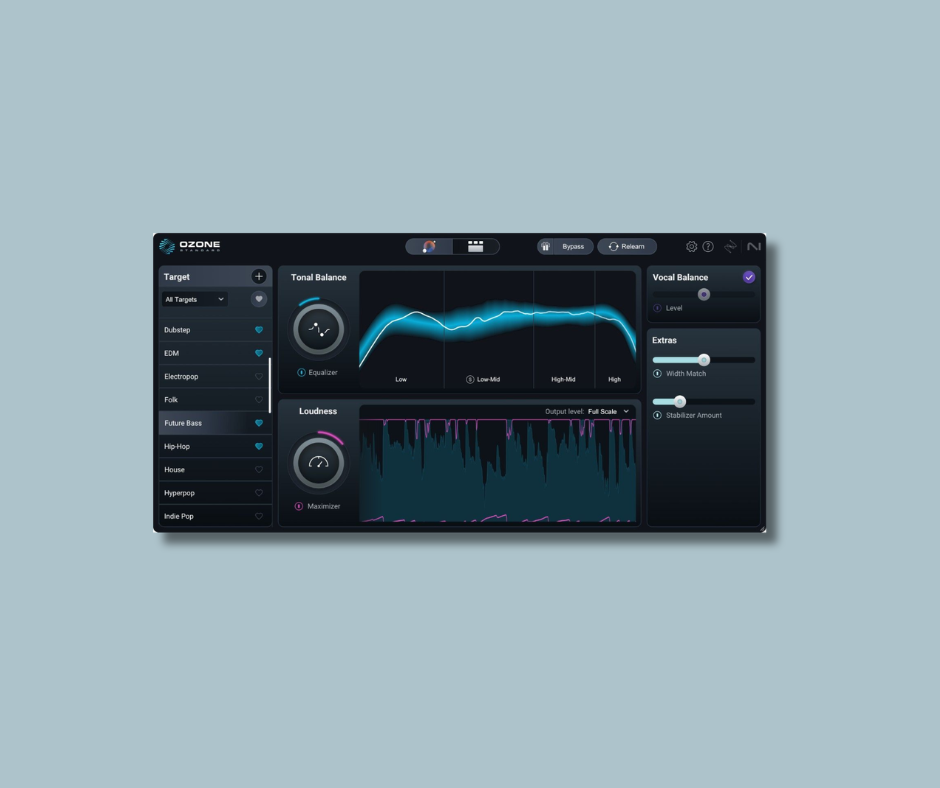
Task: Toggle the Vocal Balance checkmark
Action: tap(749, 277)
